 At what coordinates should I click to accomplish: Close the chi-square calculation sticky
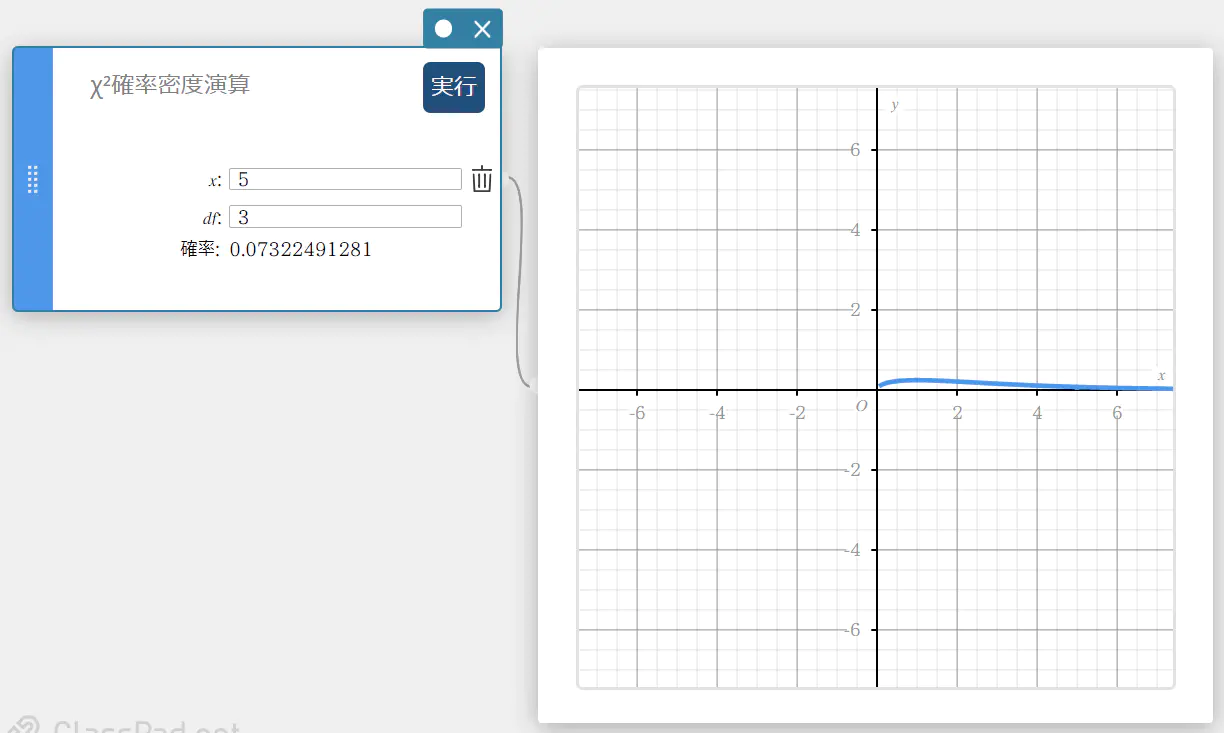(x=482, y=29)
